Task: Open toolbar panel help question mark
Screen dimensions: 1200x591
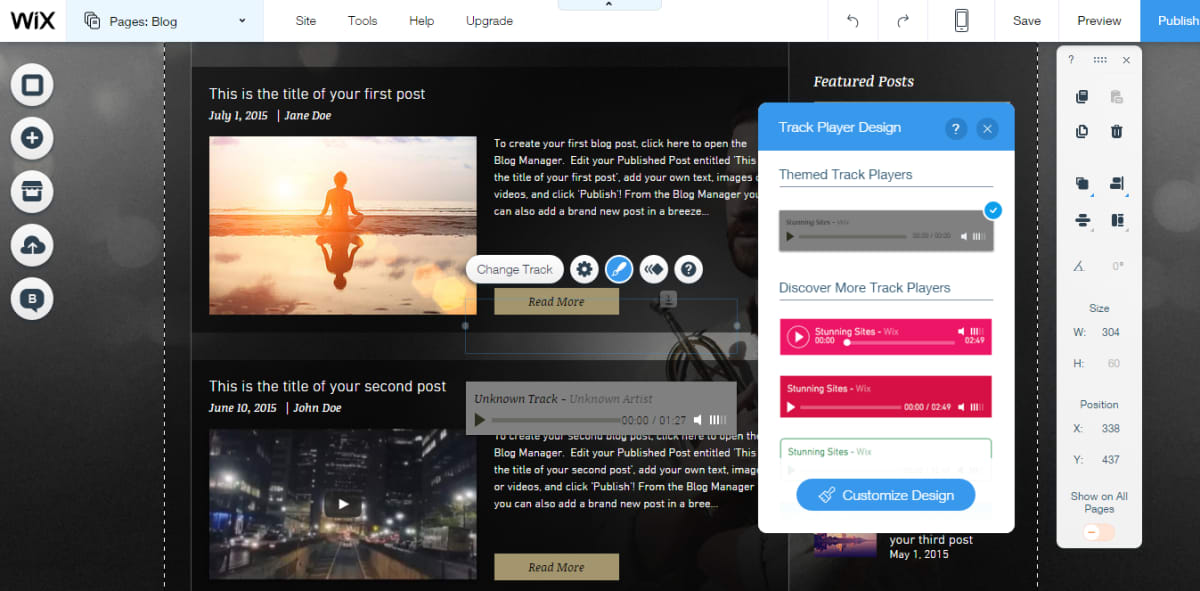Action: pyautogui.click(x=1071, y=60)
